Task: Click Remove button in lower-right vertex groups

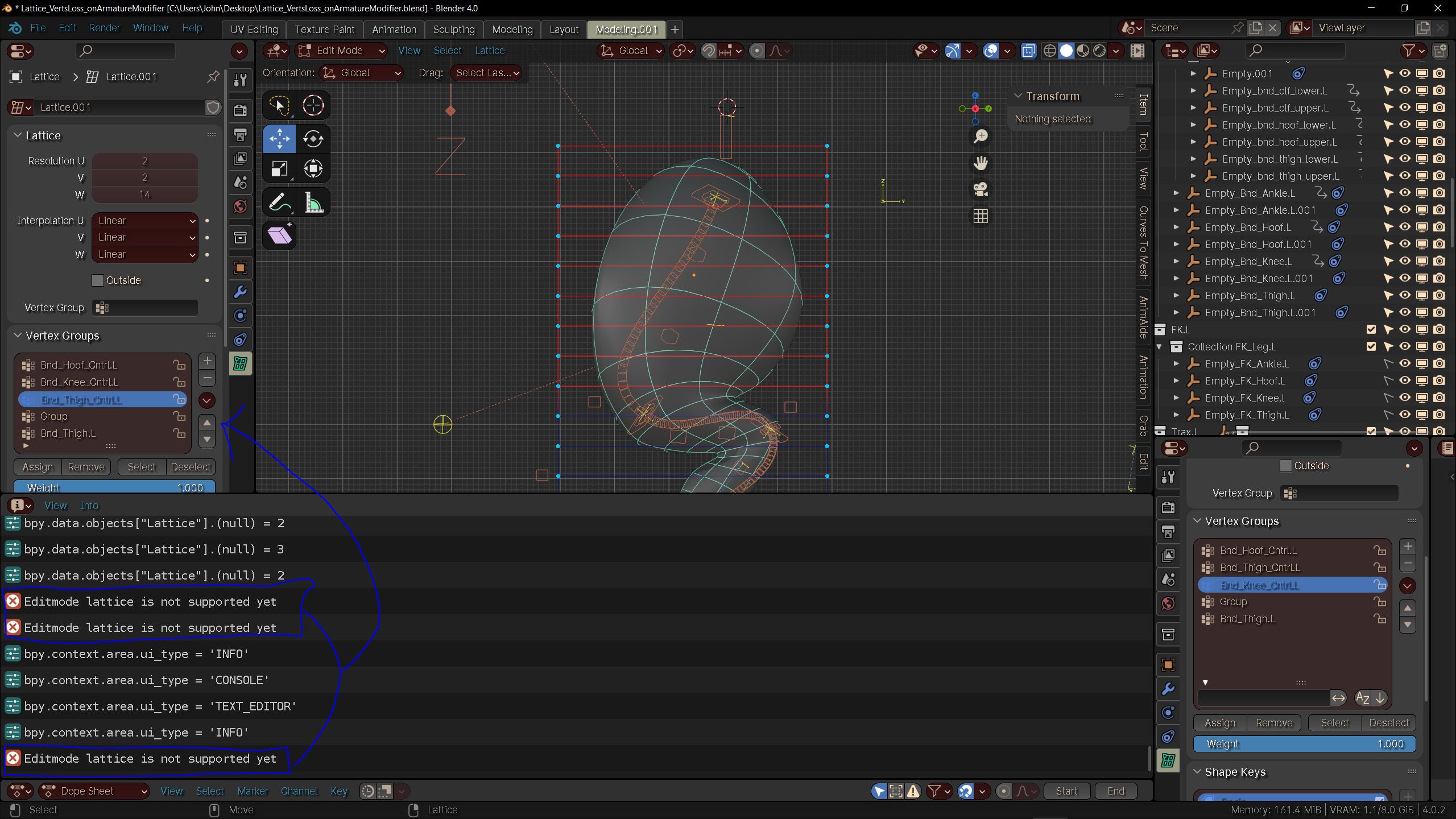Action: [1274, 723]
